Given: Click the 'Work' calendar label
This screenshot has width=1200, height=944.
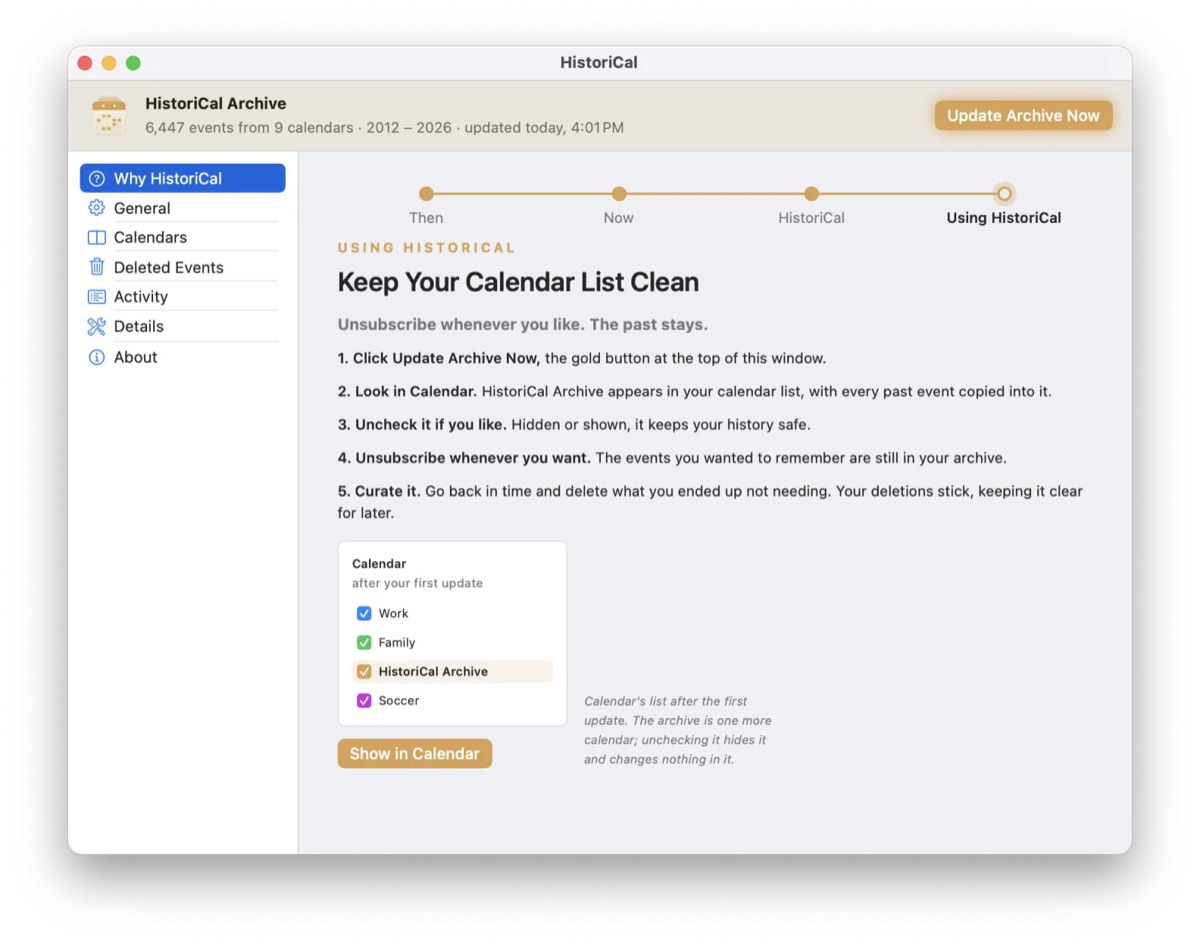Looking at the screenshot, I should coord(393,614).
